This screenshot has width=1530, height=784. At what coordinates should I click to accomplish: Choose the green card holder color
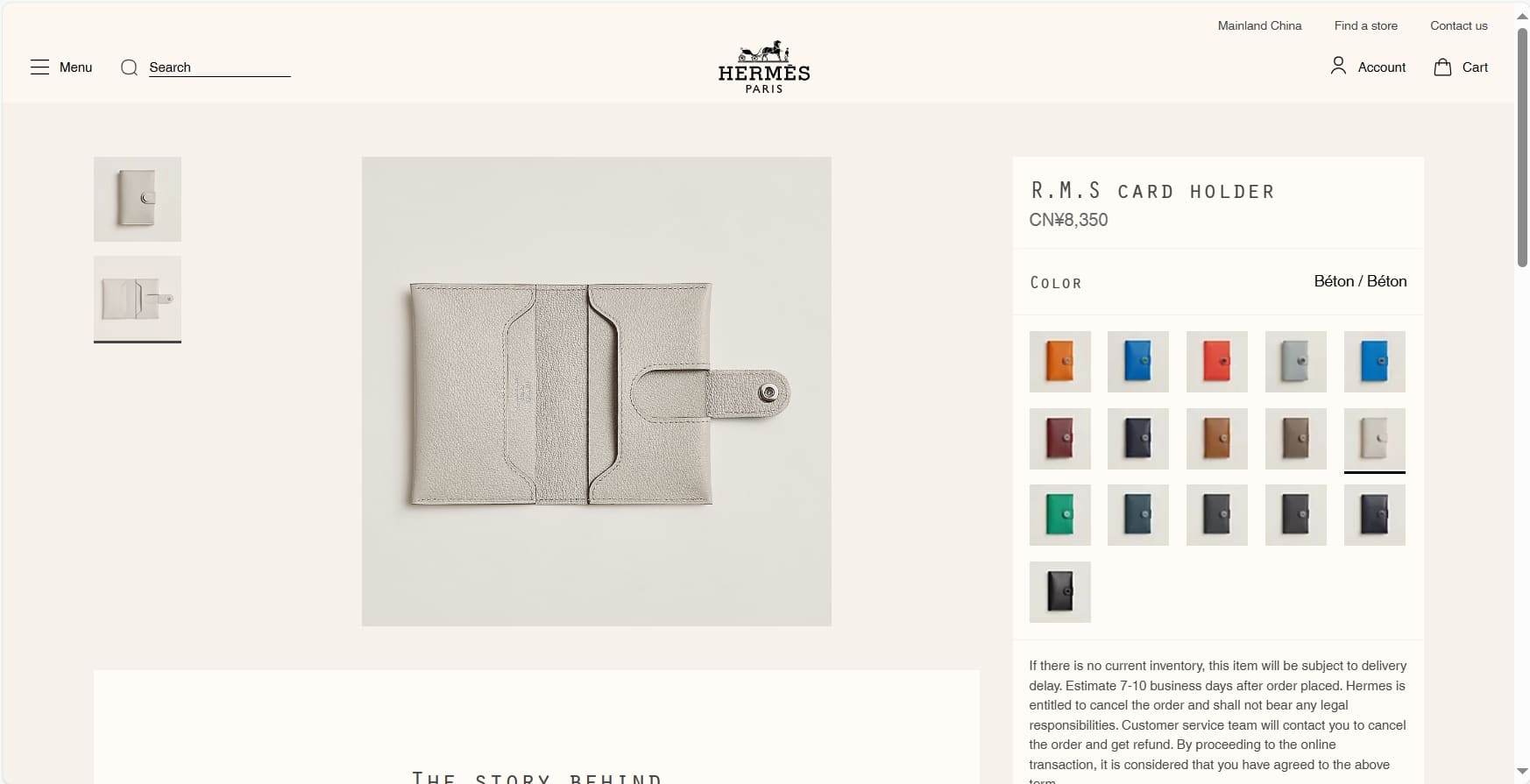(x=1059, y=515)
